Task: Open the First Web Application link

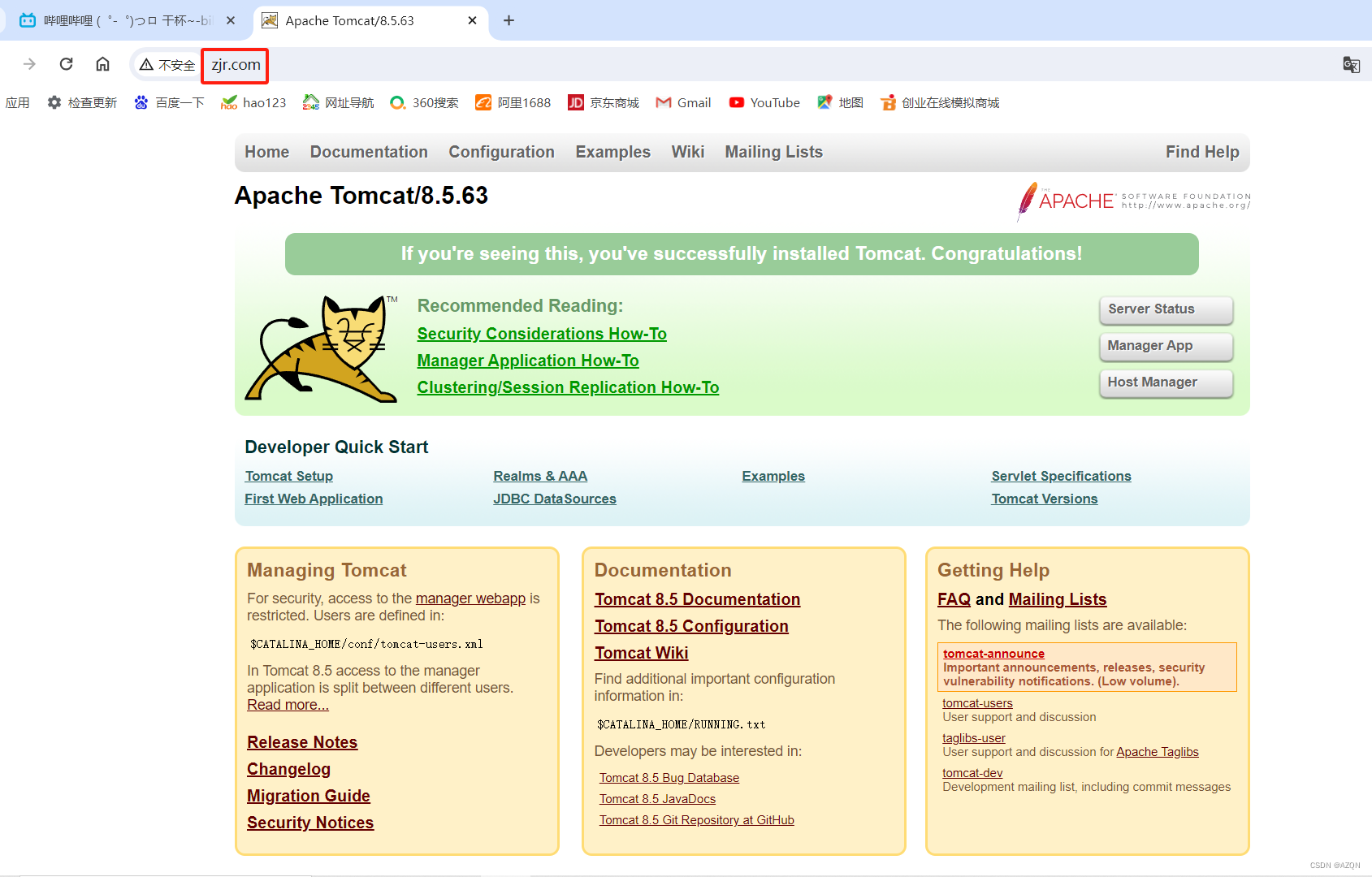Action: [x=314, y=499]
